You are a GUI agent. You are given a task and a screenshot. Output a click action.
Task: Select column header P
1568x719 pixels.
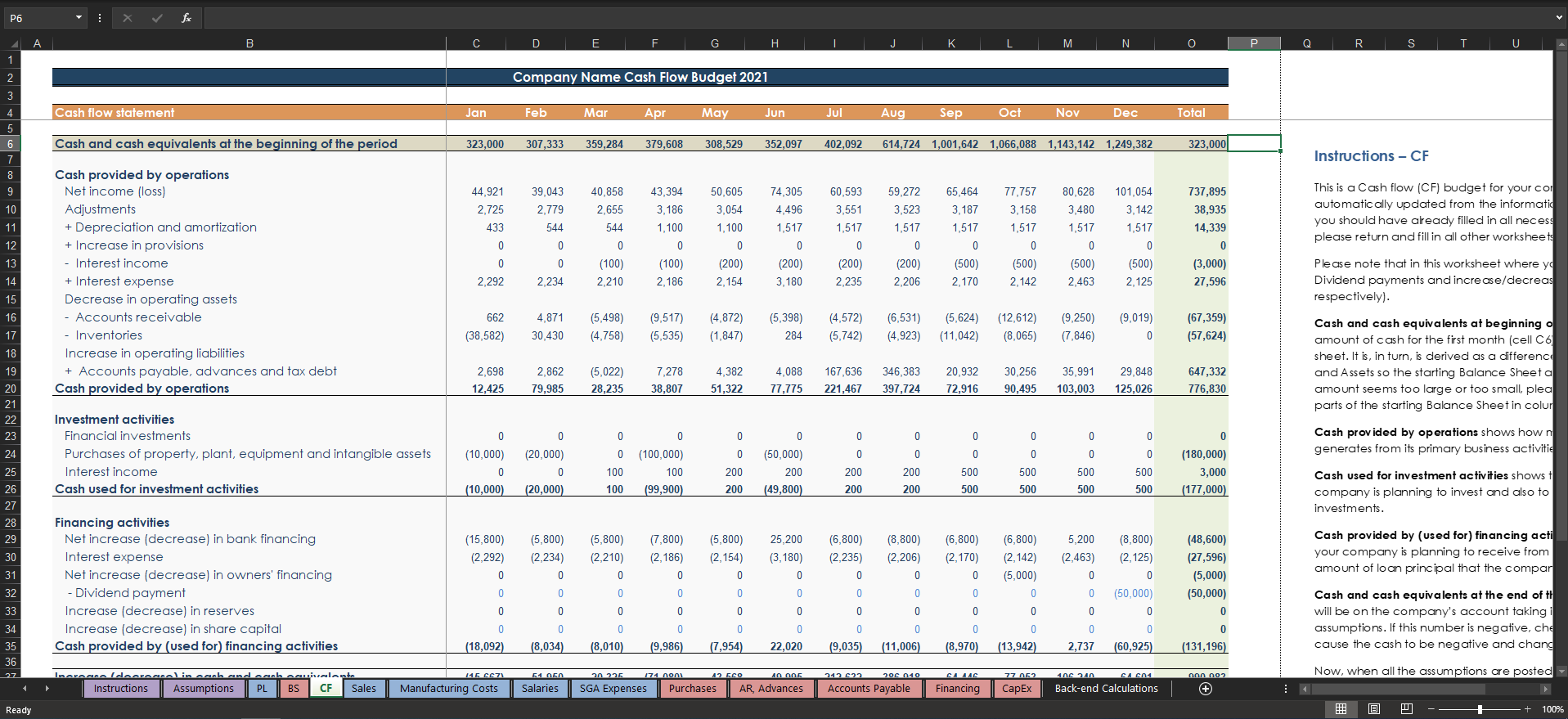point(1253,43)
